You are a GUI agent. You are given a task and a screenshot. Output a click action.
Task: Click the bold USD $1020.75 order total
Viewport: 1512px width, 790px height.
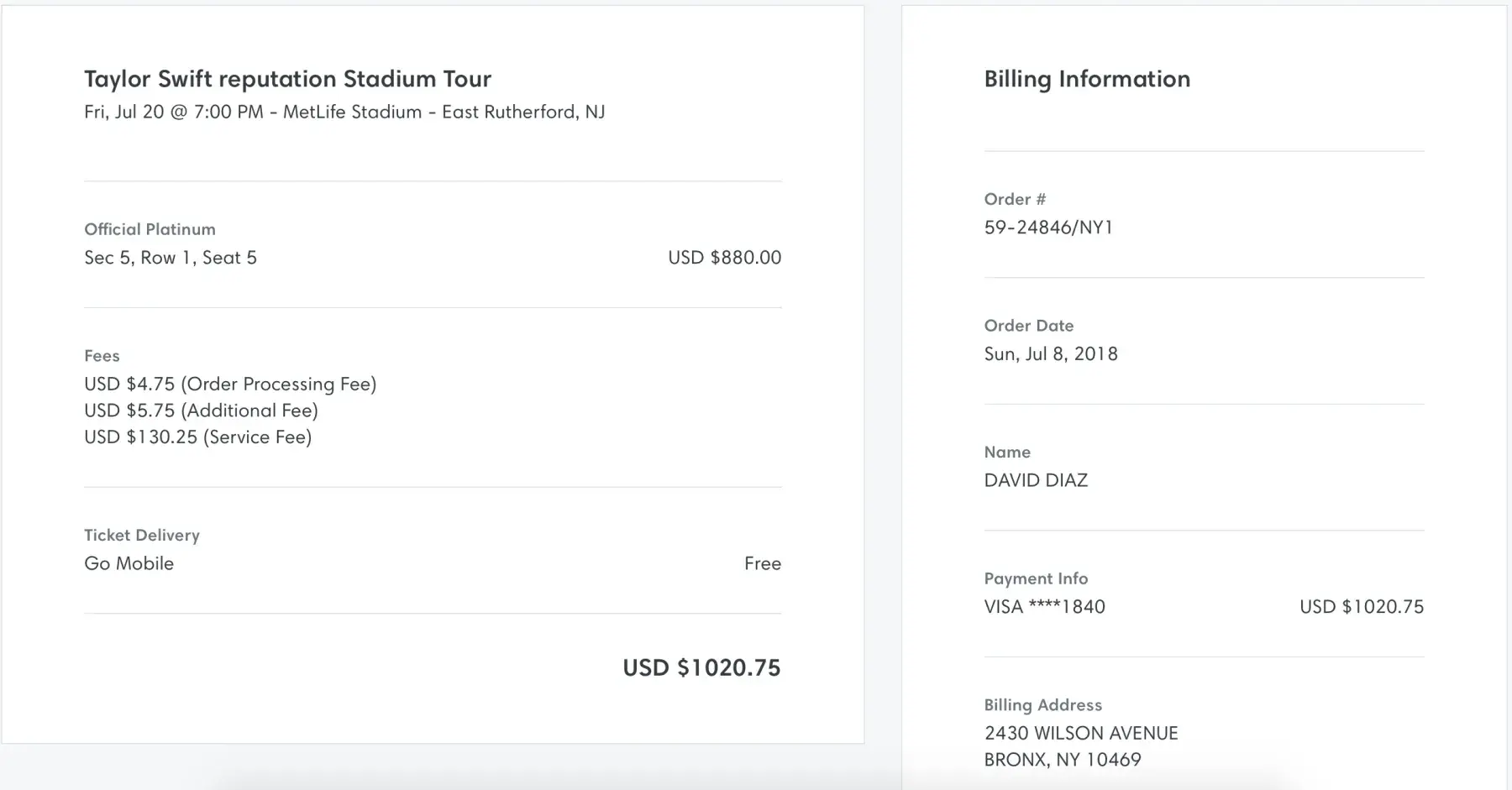[701, 668]
